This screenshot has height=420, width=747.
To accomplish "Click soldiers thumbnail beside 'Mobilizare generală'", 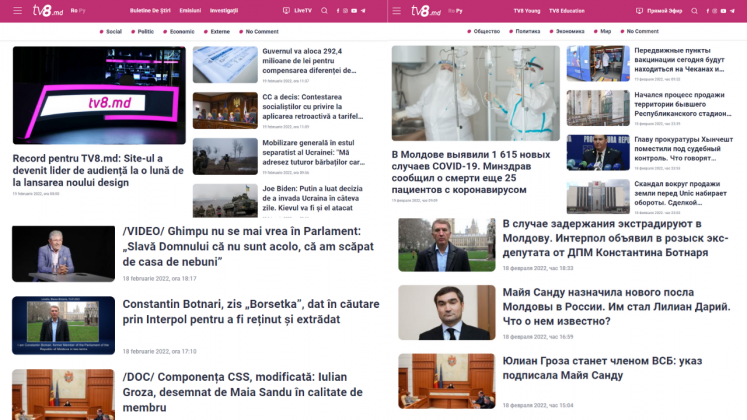I will (x=225, y=156).
